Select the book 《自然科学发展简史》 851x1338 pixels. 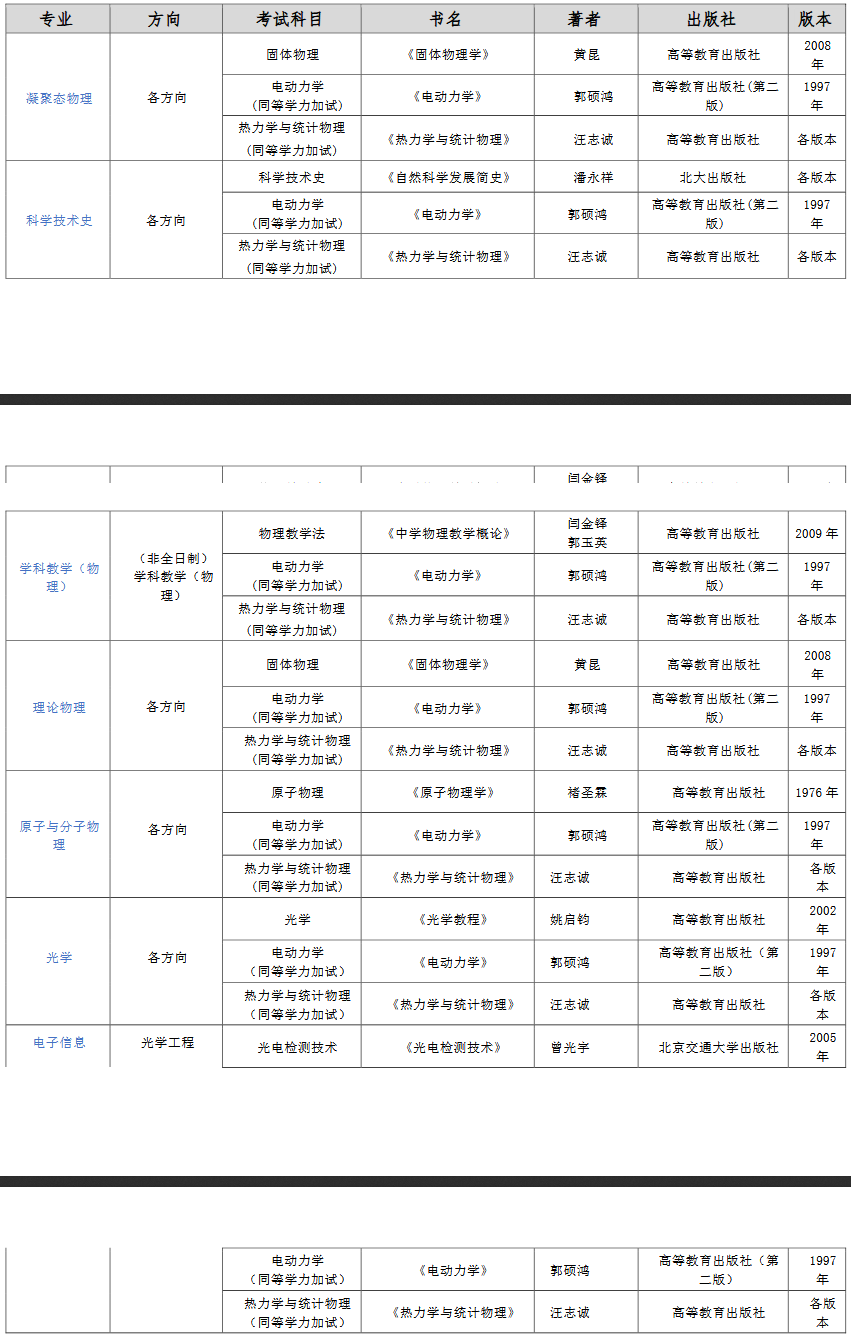point(448,177)
